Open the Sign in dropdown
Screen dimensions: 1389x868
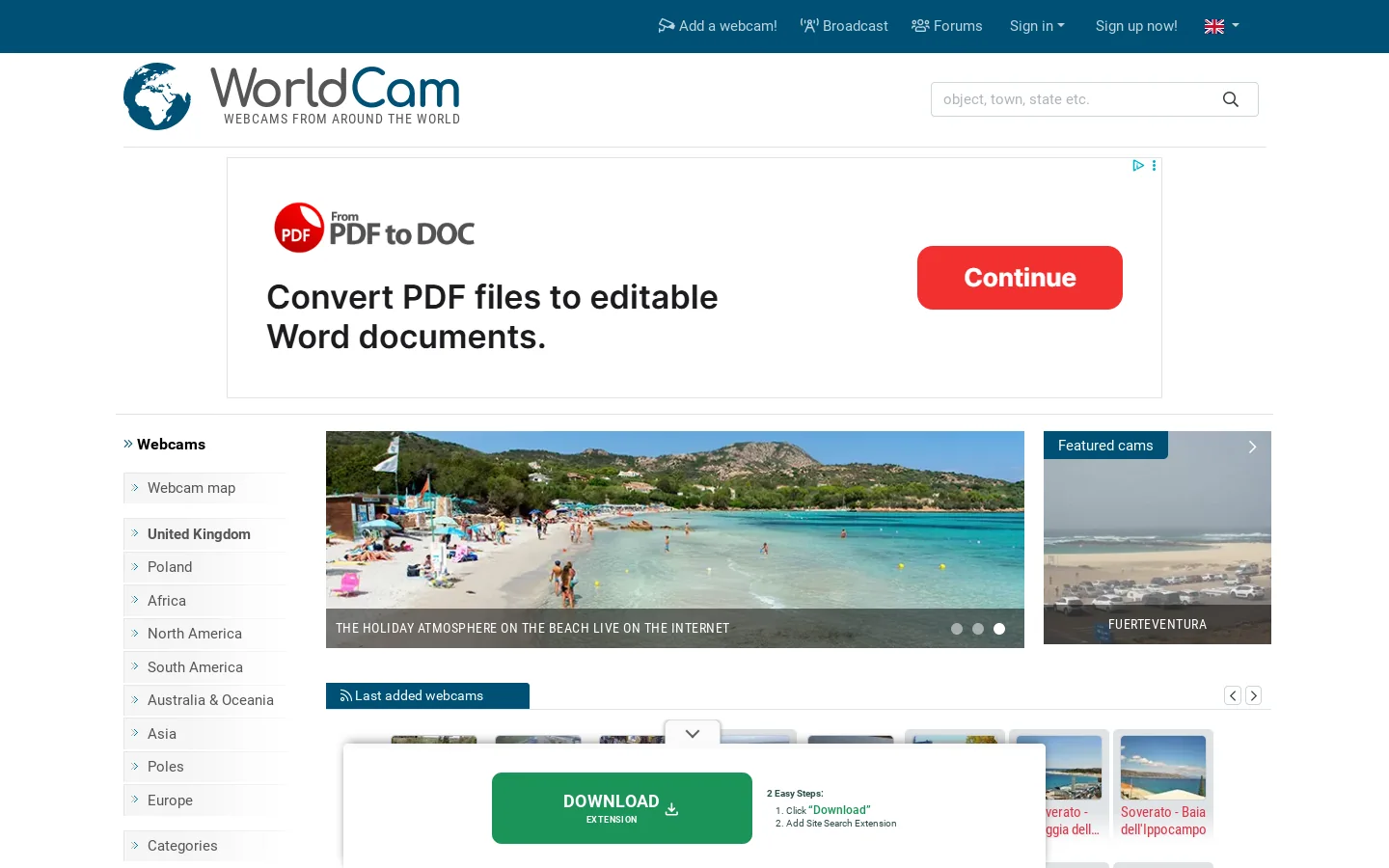1037,26
